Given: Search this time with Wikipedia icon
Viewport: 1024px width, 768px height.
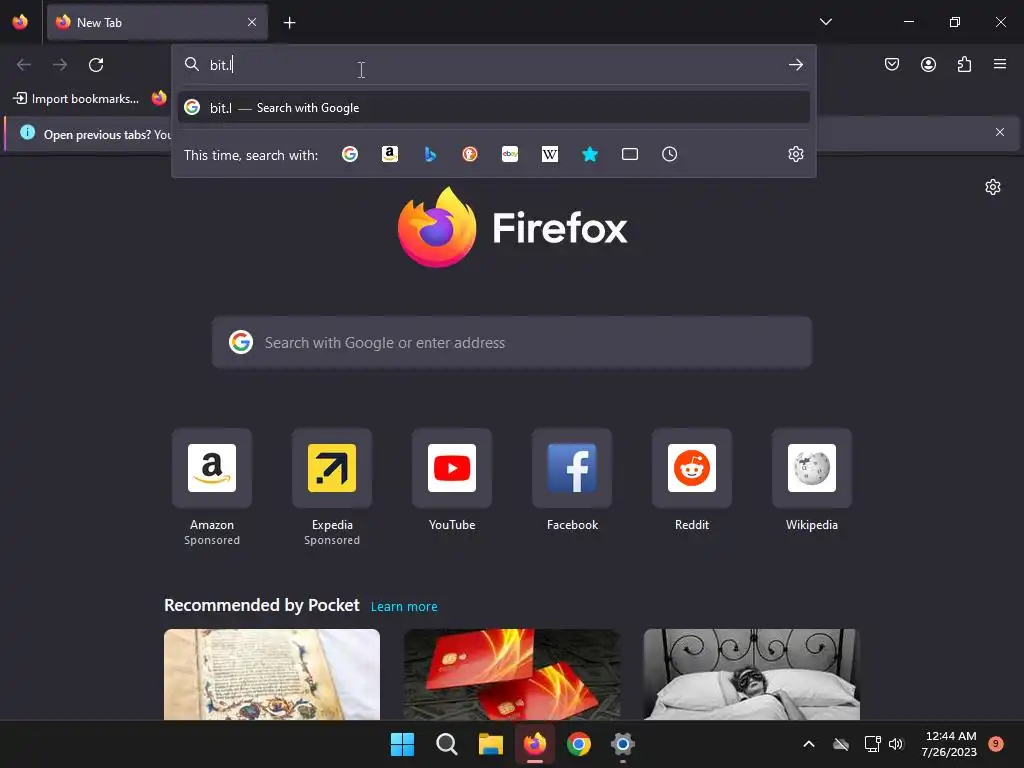Looking at the screenshot, I should [x=550, y=154].
